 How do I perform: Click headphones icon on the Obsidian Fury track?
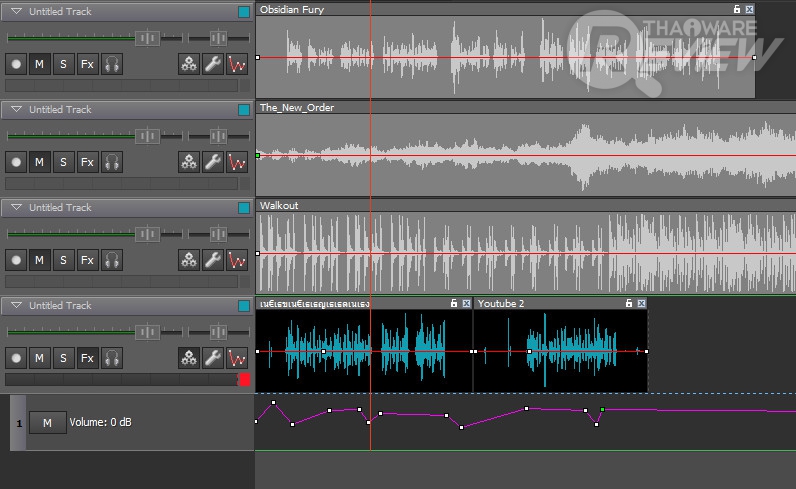tap(112, 64)
